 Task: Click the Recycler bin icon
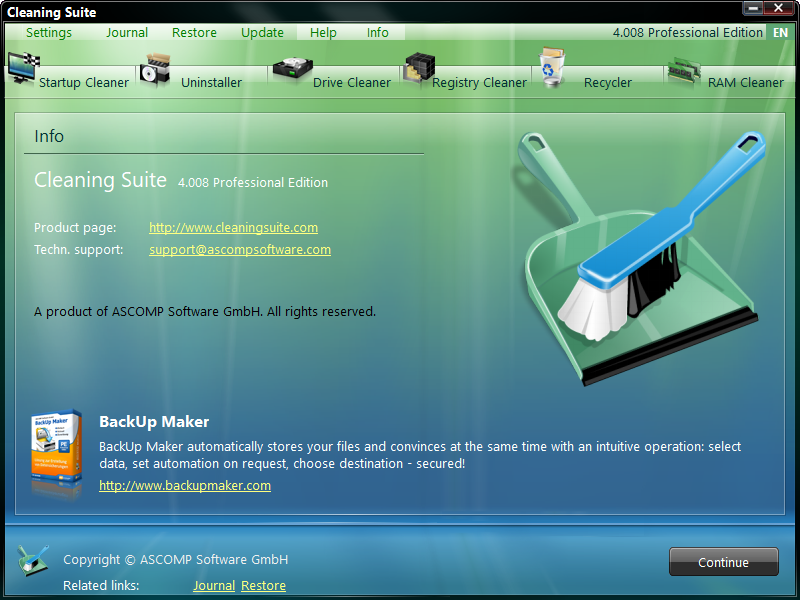[x=552, y=67]
